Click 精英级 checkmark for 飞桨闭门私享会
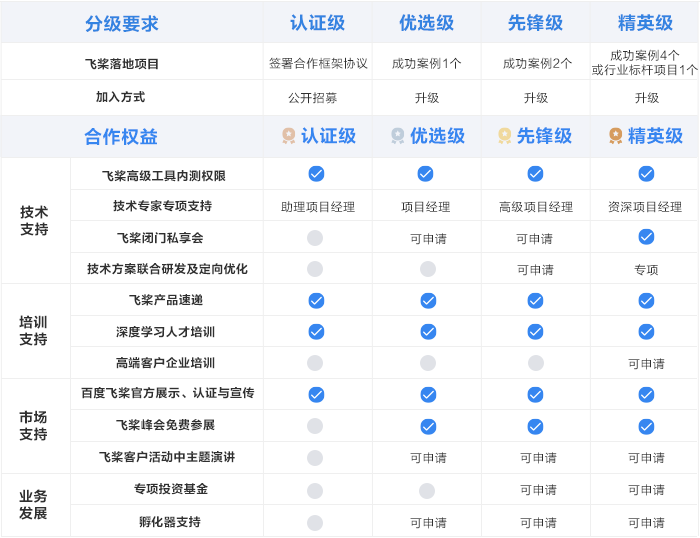Image resolution: width=700 pixels, height=538 pixels. [646, 237]
